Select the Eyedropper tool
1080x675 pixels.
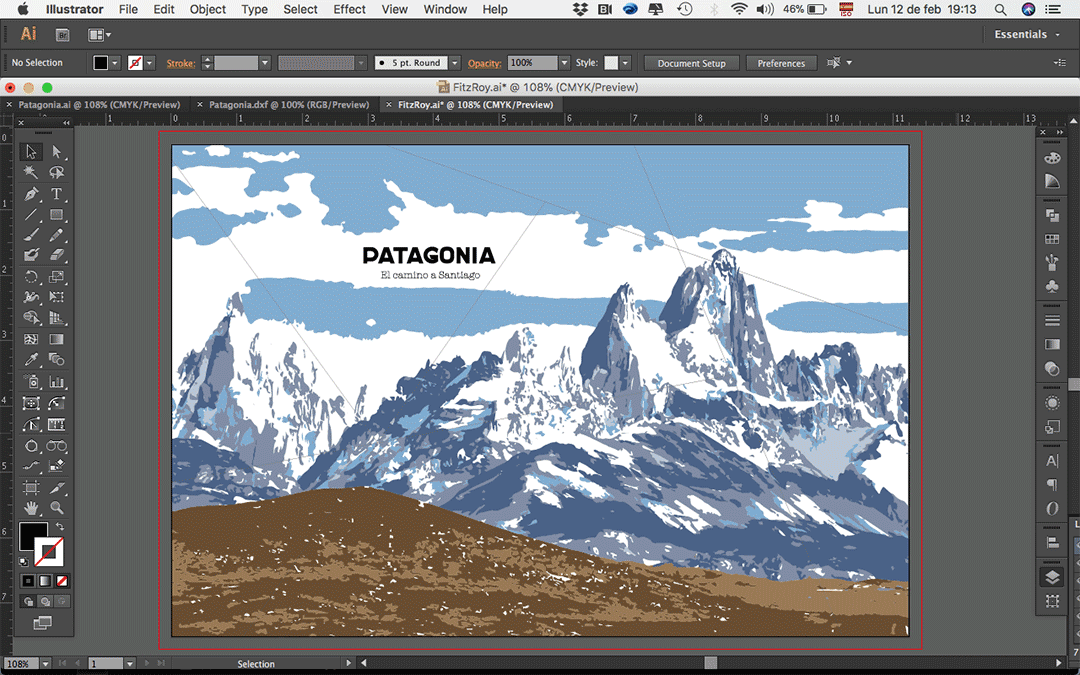(31, 360)
